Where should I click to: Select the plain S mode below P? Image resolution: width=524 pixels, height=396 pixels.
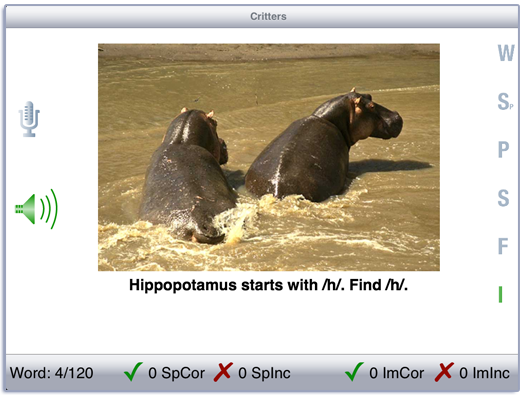coord(503,198)
